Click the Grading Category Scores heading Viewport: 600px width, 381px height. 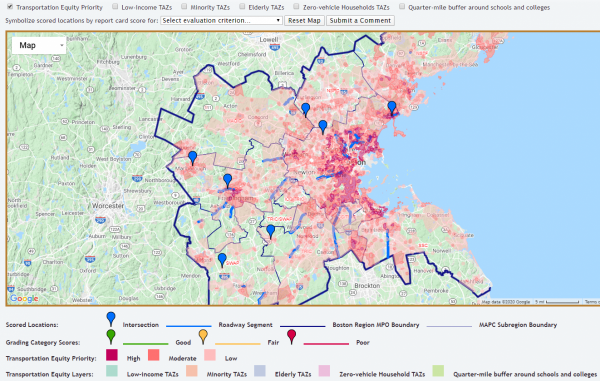point(43,342)
